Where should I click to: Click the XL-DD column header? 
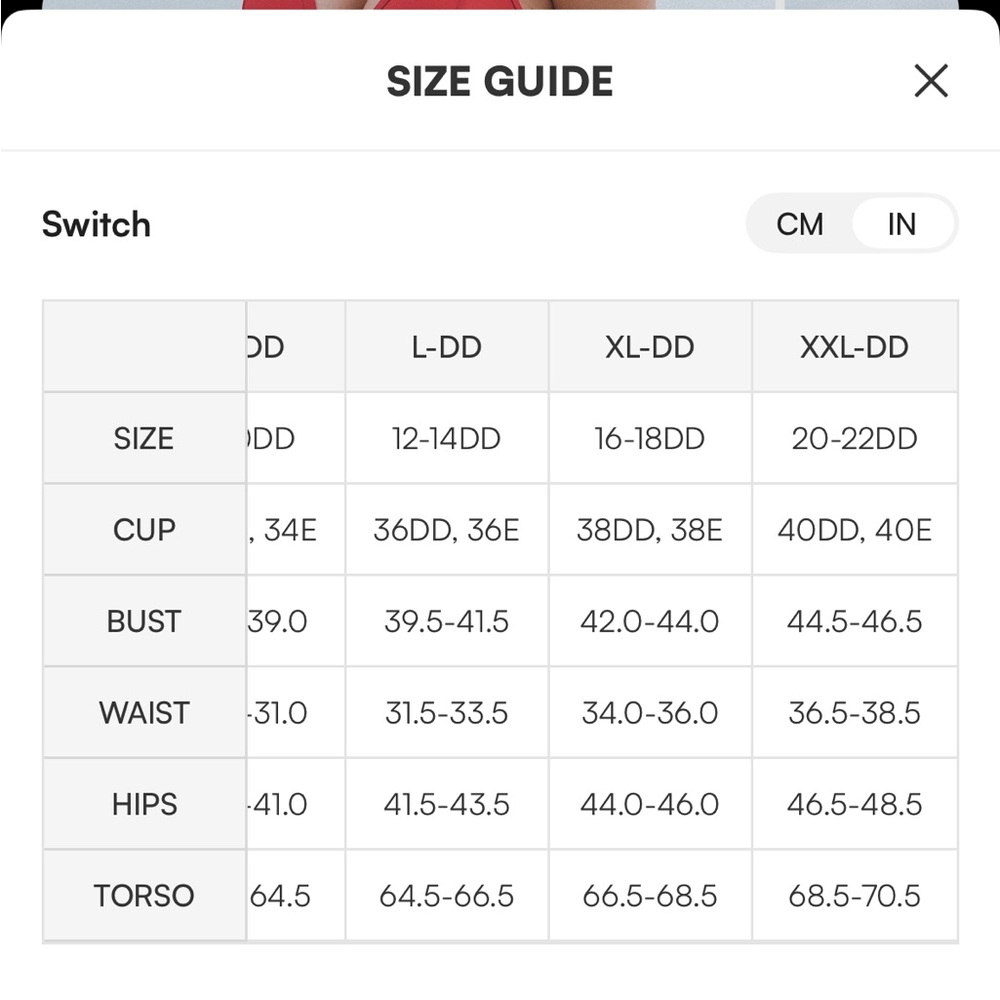(650, 347)
